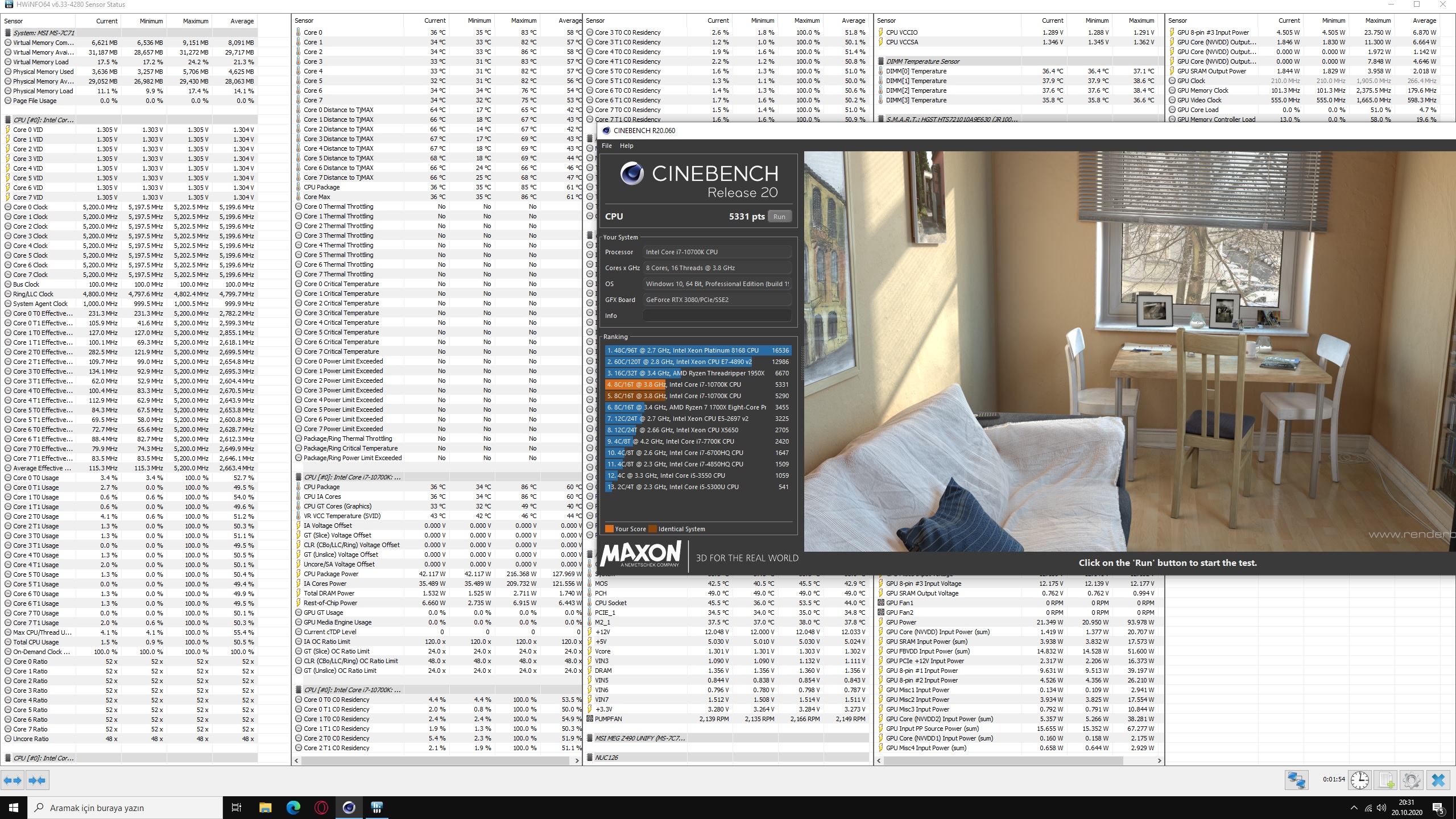
Task: Click the thermometer icon beside Core 0 temperature
Action: pyautogui.click(x=299, y=32)
